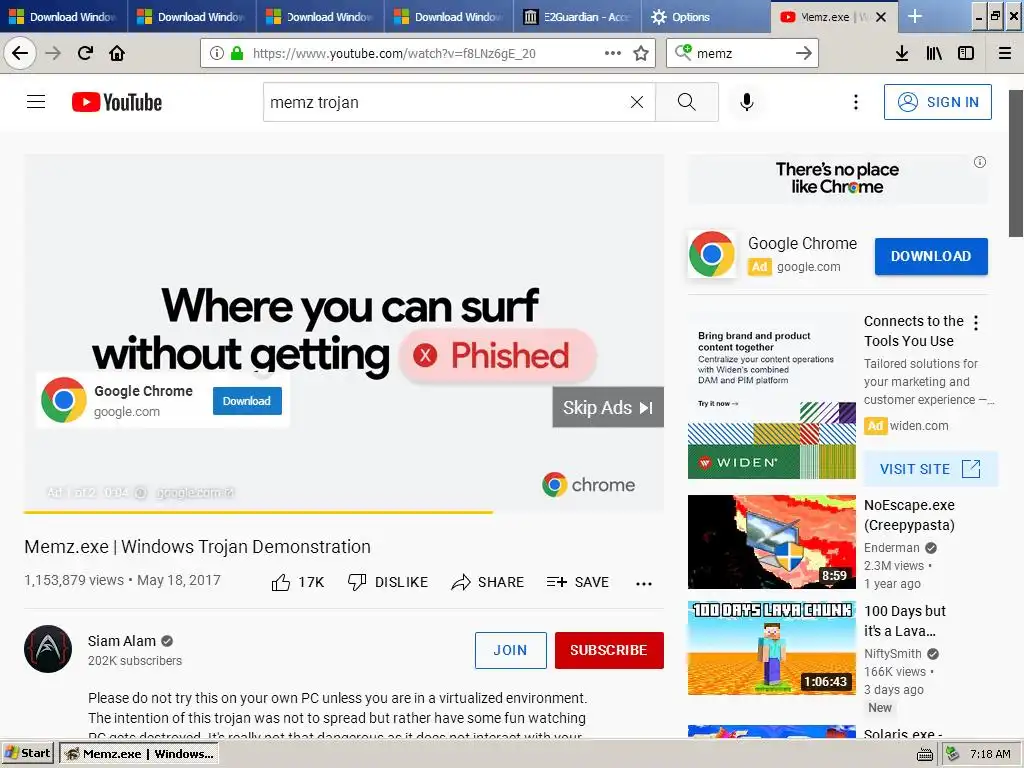Image resolution: width=1024 pixels, height=768 pixels.
Task: Open the Windows Start button
Action: pos(28,753)
